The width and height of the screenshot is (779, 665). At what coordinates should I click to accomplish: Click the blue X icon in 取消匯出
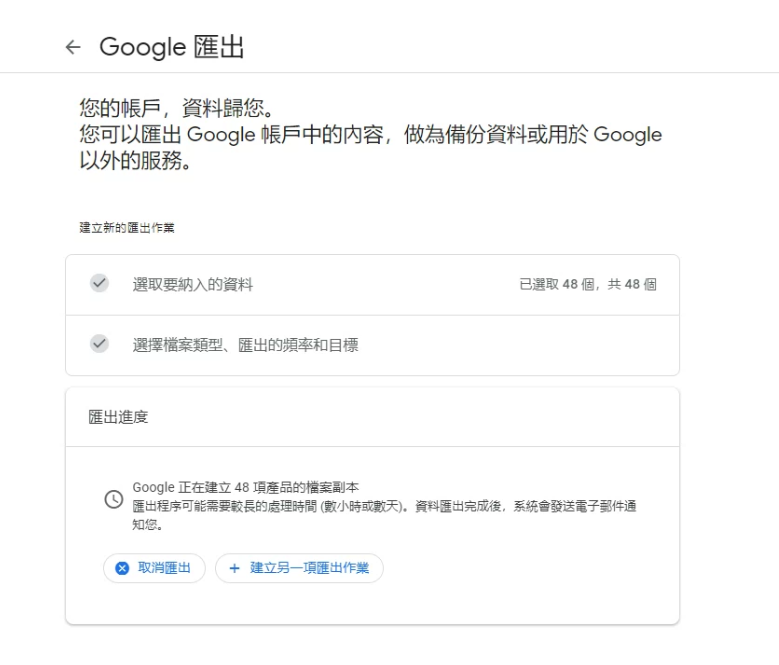tap(122, 568)
